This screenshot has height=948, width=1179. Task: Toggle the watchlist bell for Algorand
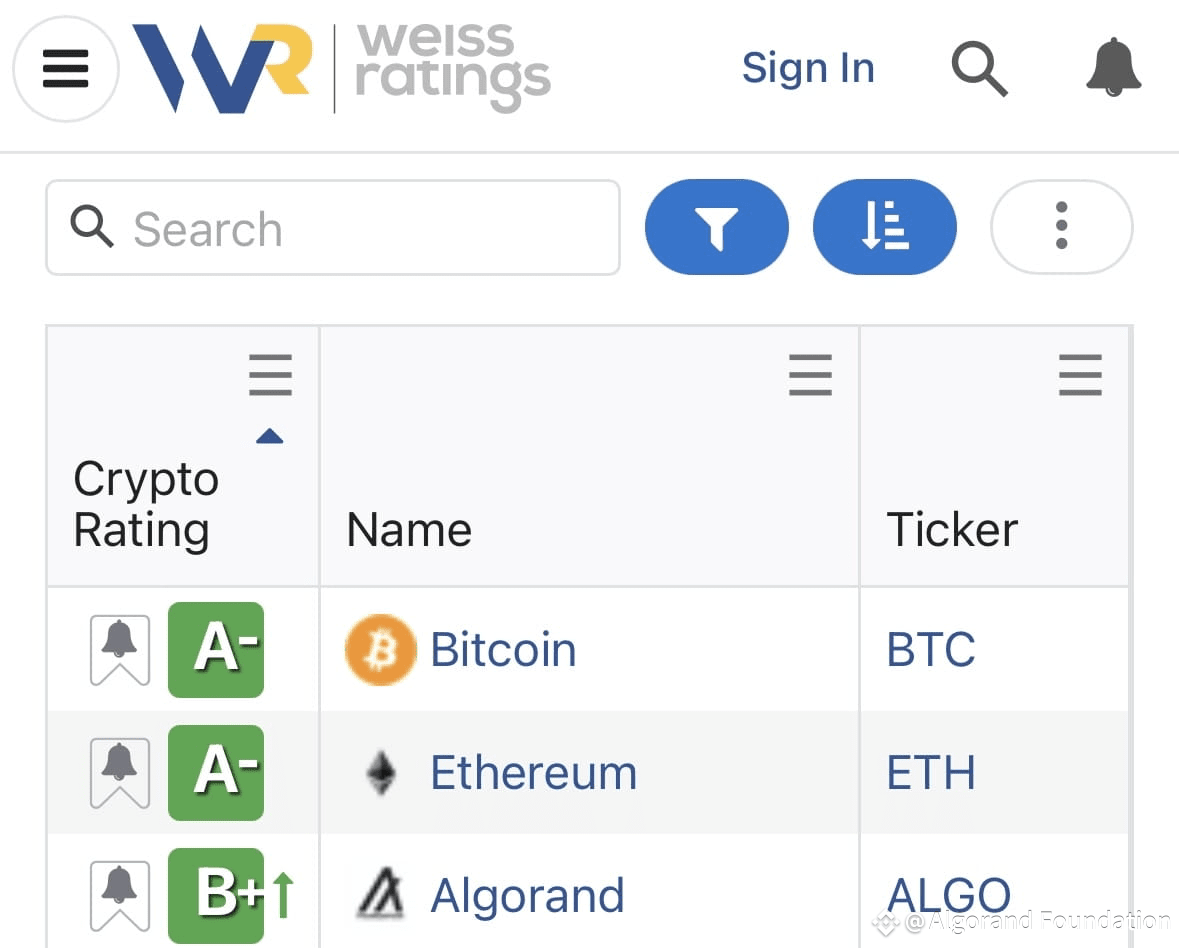[119, 893]
